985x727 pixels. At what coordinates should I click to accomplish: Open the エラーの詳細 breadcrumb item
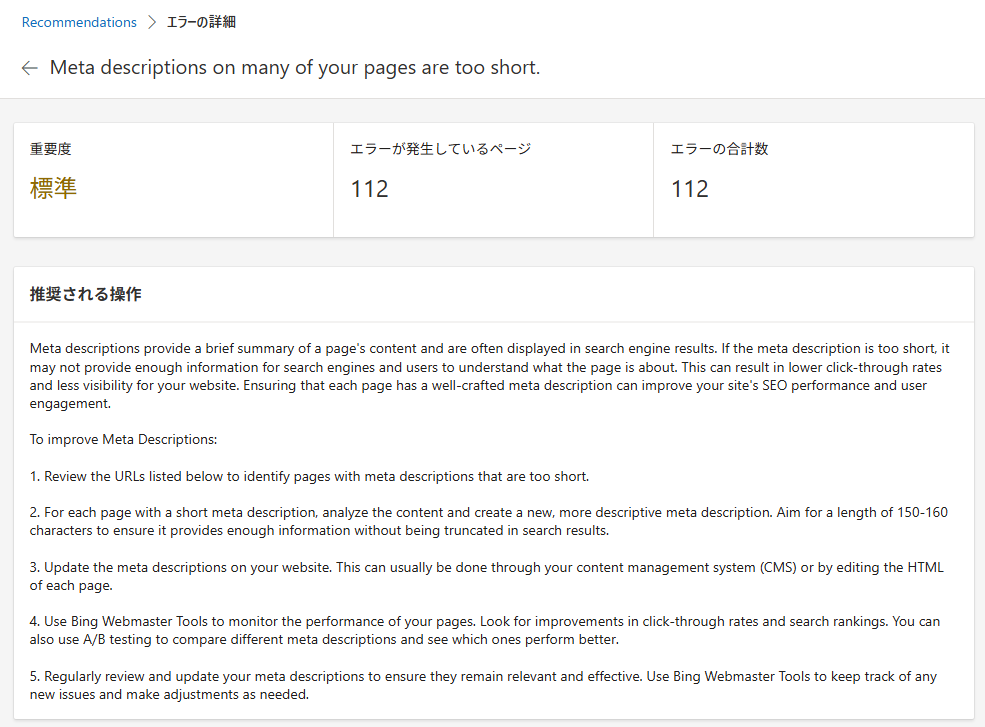[203, 21]
